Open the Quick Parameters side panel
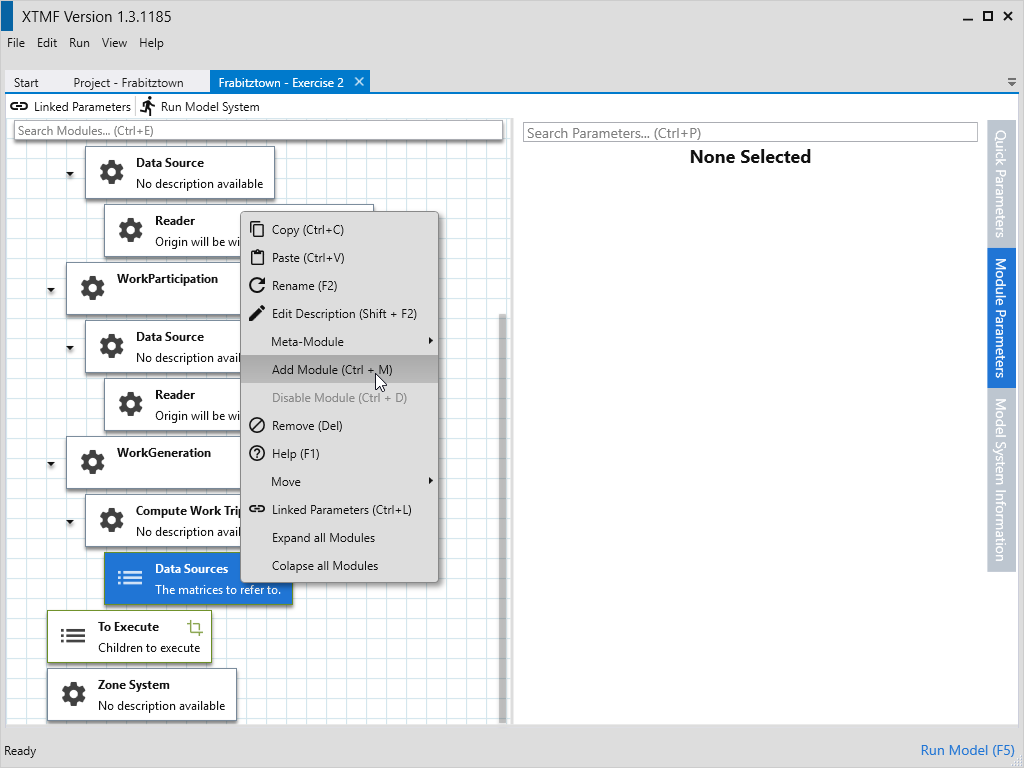The height and width of the screenshot is (768, 1024). pyautogui.click(x=1001, y=183)
